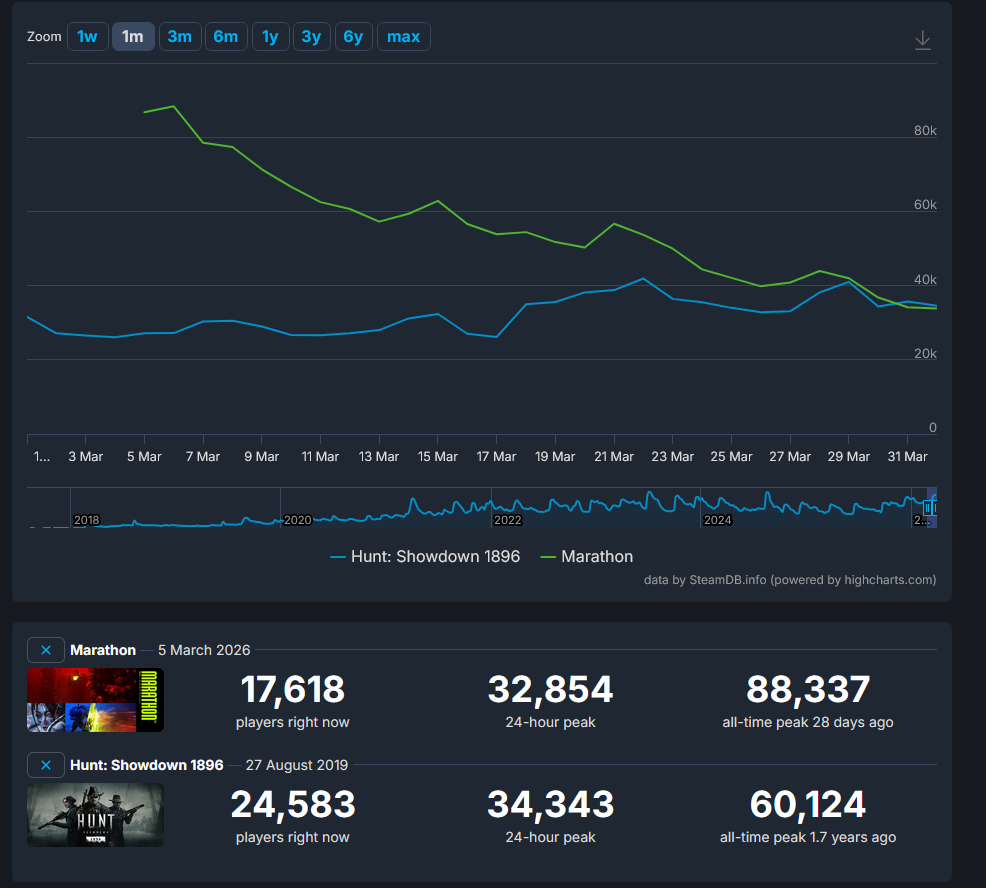Click Marathon's 32,854 24-hour peak
986x888 pixels.
tap(550, 689)
